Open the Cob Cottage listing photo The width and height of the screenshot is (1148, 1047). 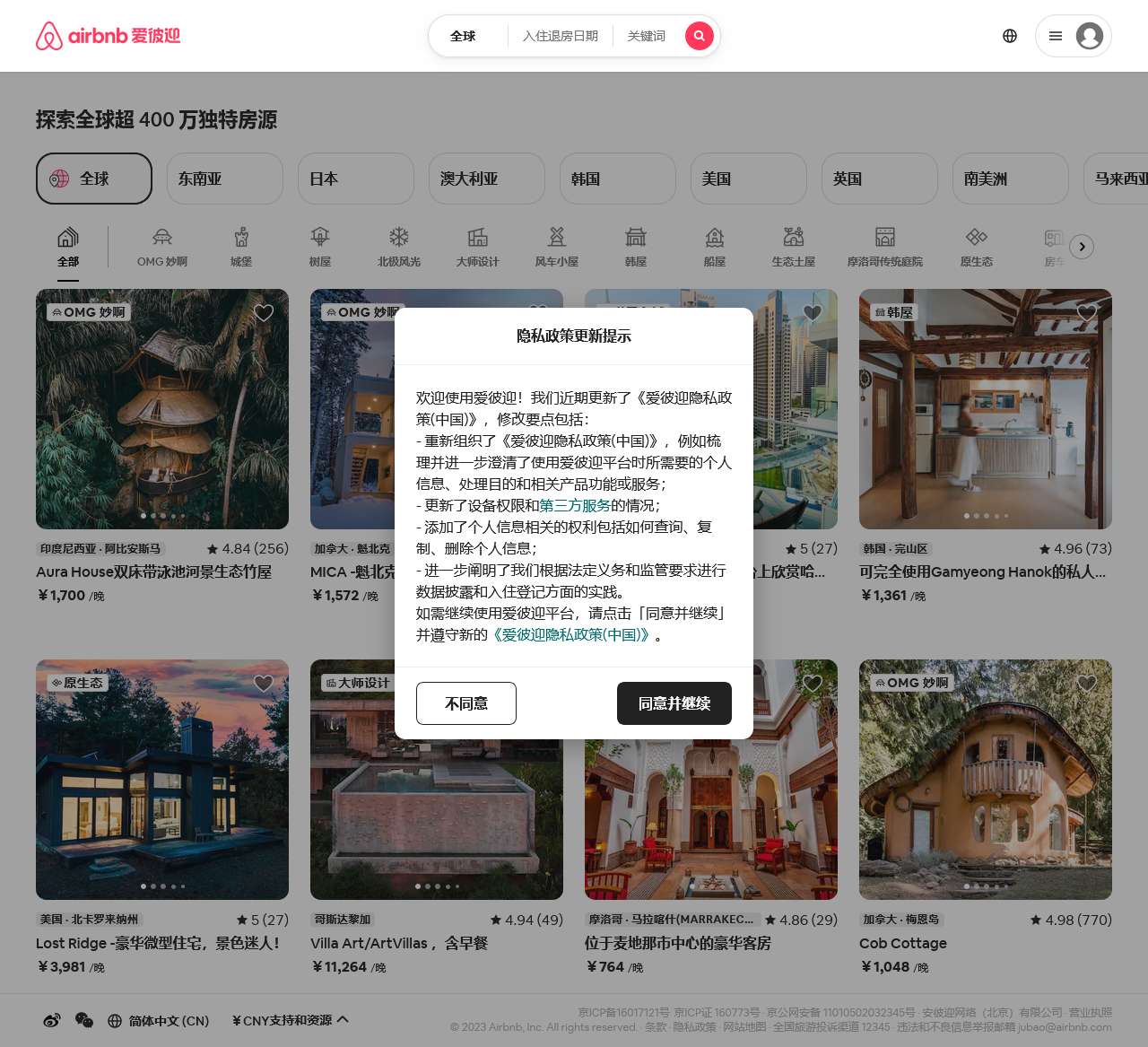point(985,780)
